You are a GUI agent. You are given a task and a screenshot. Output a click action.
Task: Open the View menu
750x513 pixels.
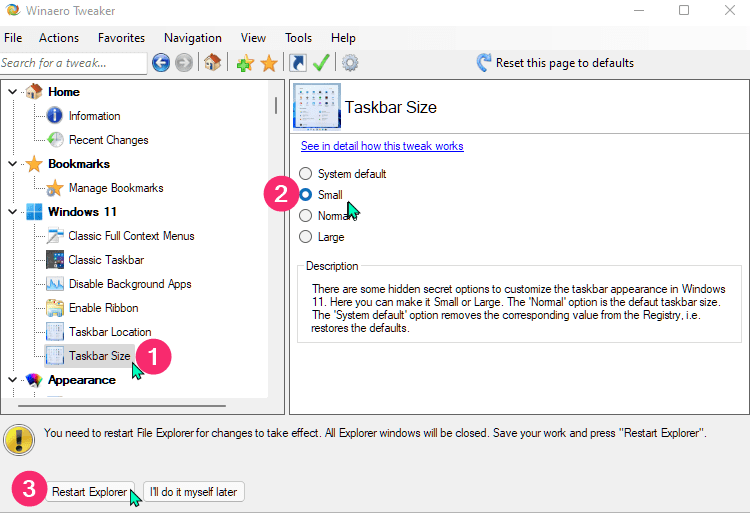pos(253,38)
